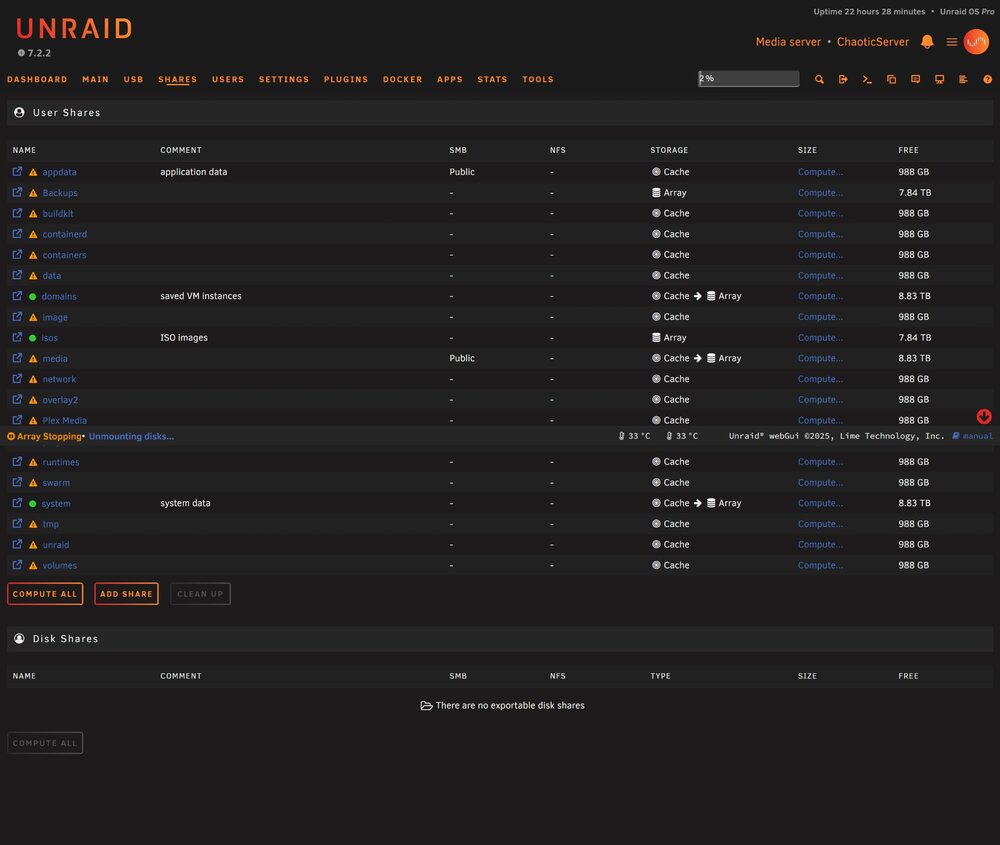The width and height of the screenshot is (1000, 845).
Task: Click the Disk Shares header icon
Action: coord(19,638)
